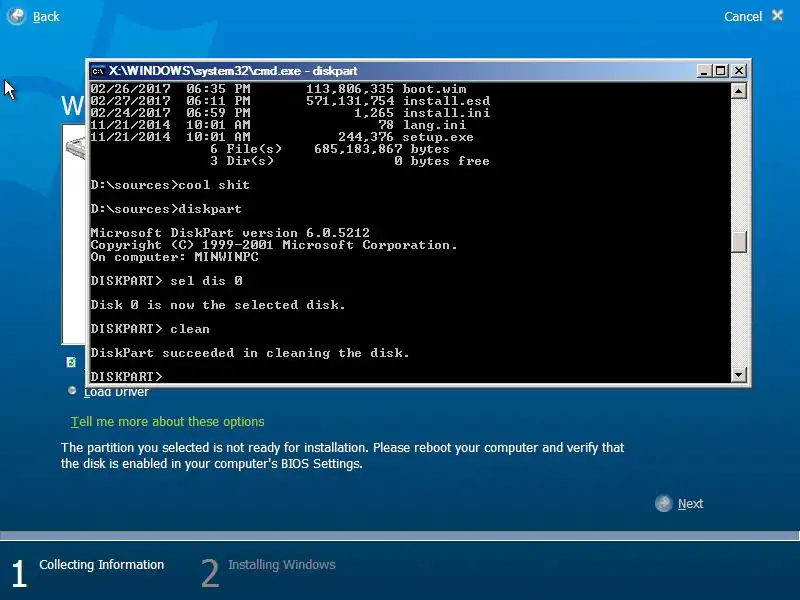Click the cmd.exe window title bar text
The height and width of the screenshot is (600, 800).
pos(233,71)
